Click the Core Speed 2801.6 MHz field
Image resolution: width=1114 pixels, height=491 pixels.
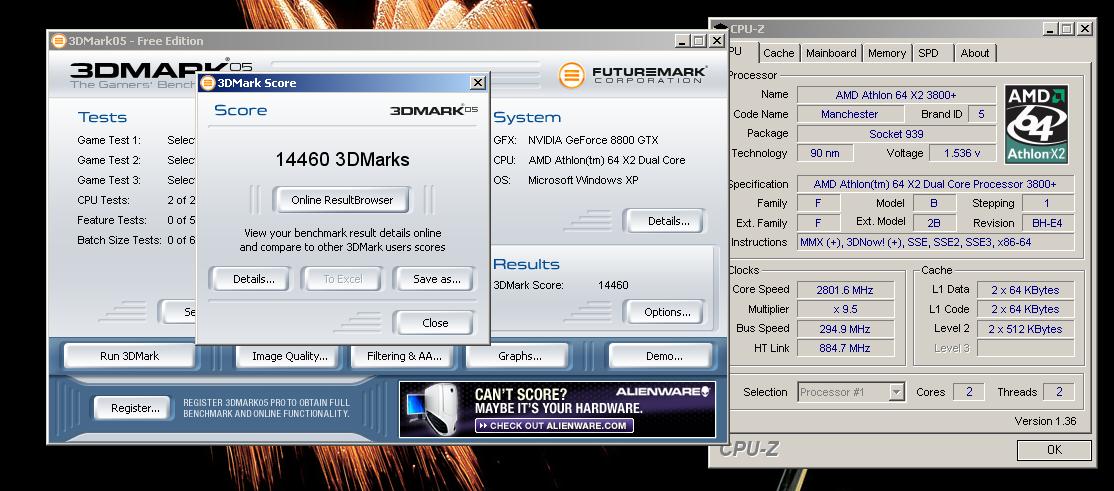(x=844, y=290)
